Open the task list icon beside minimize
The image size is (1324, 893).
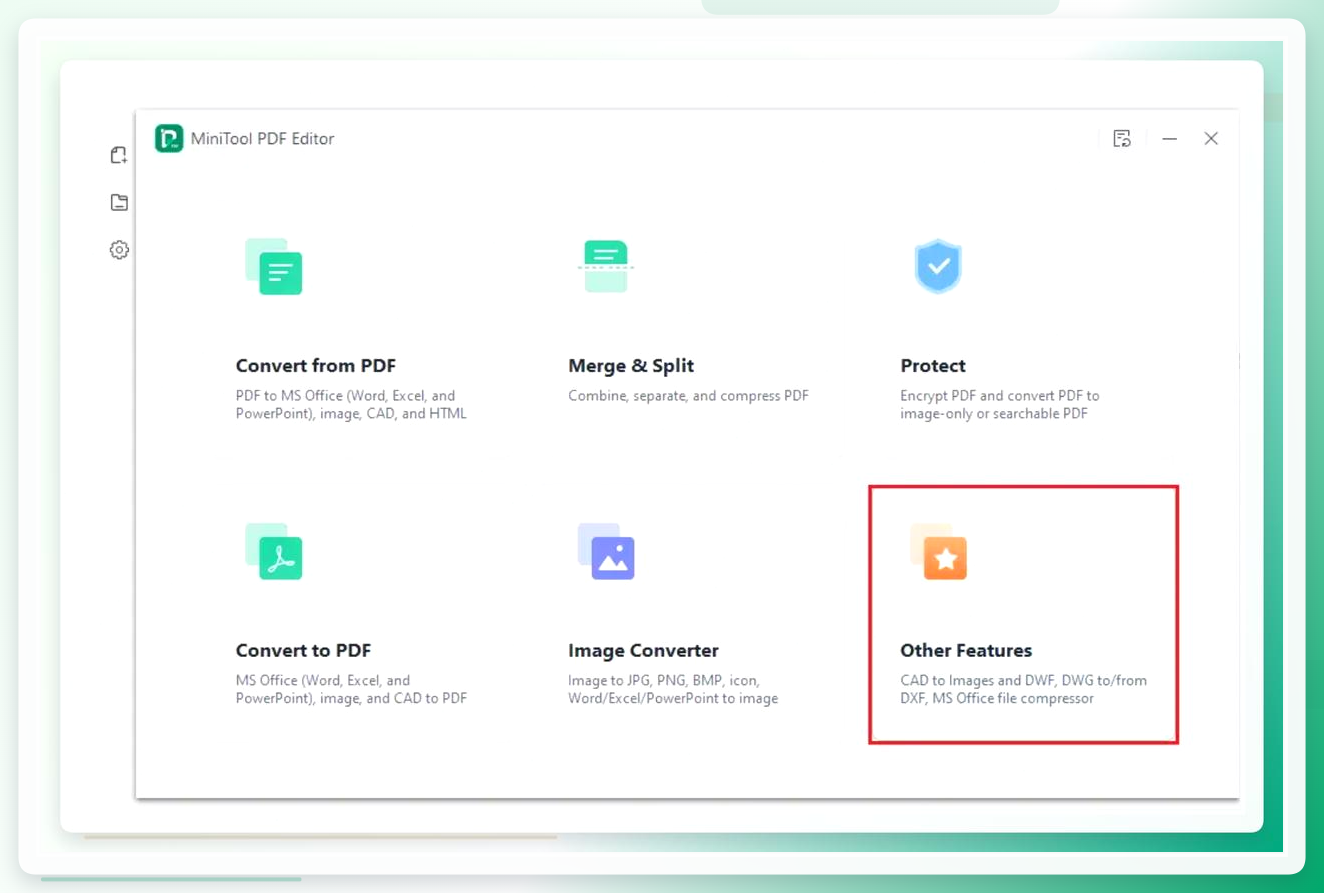tap(1122, 139)
